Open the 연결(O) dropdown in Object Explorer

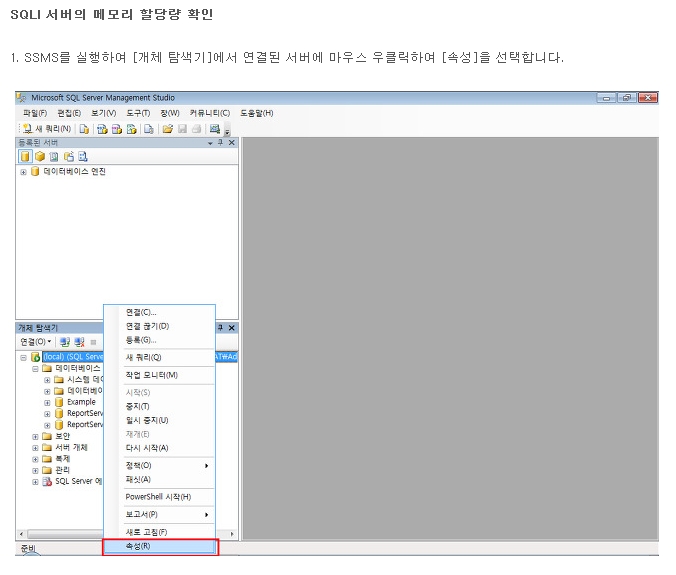pos(36,342)
